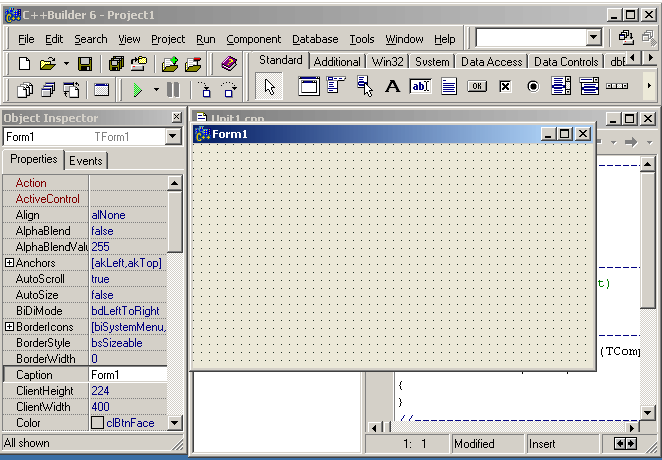This screenshot has width=662, height=460.
Task: Select the PopupMenu component icon
Action: click(x=364, y=86)
